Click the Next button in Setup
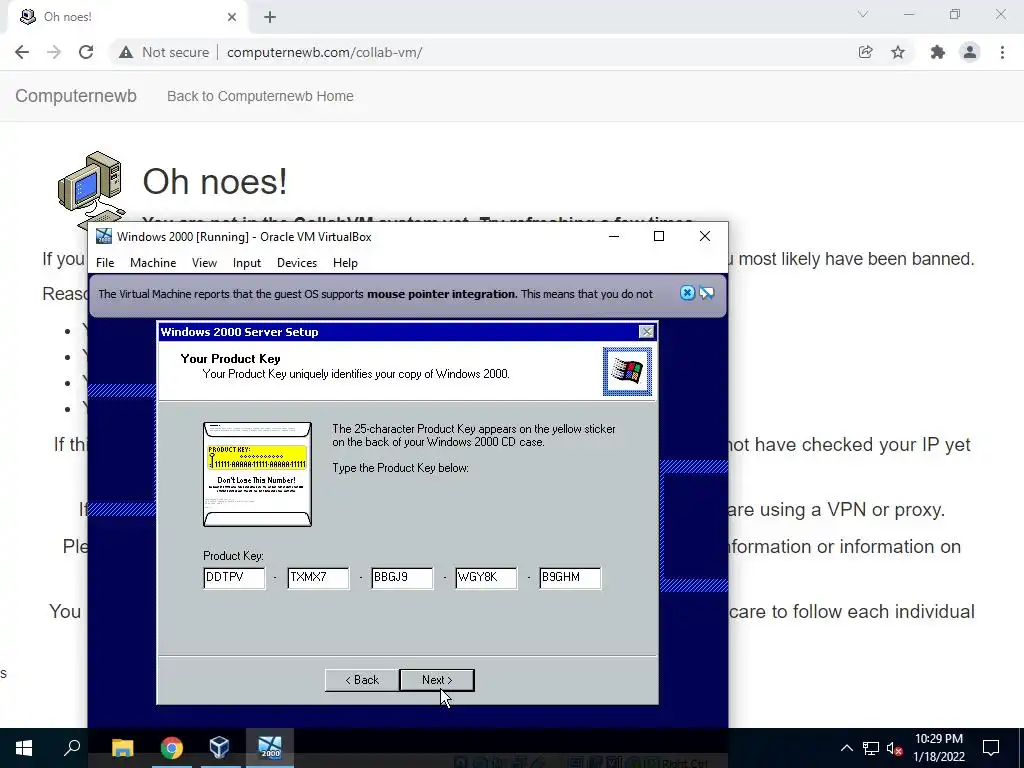Image resolution: width=1024 pixels, height=768 pixels. point(437,680)
